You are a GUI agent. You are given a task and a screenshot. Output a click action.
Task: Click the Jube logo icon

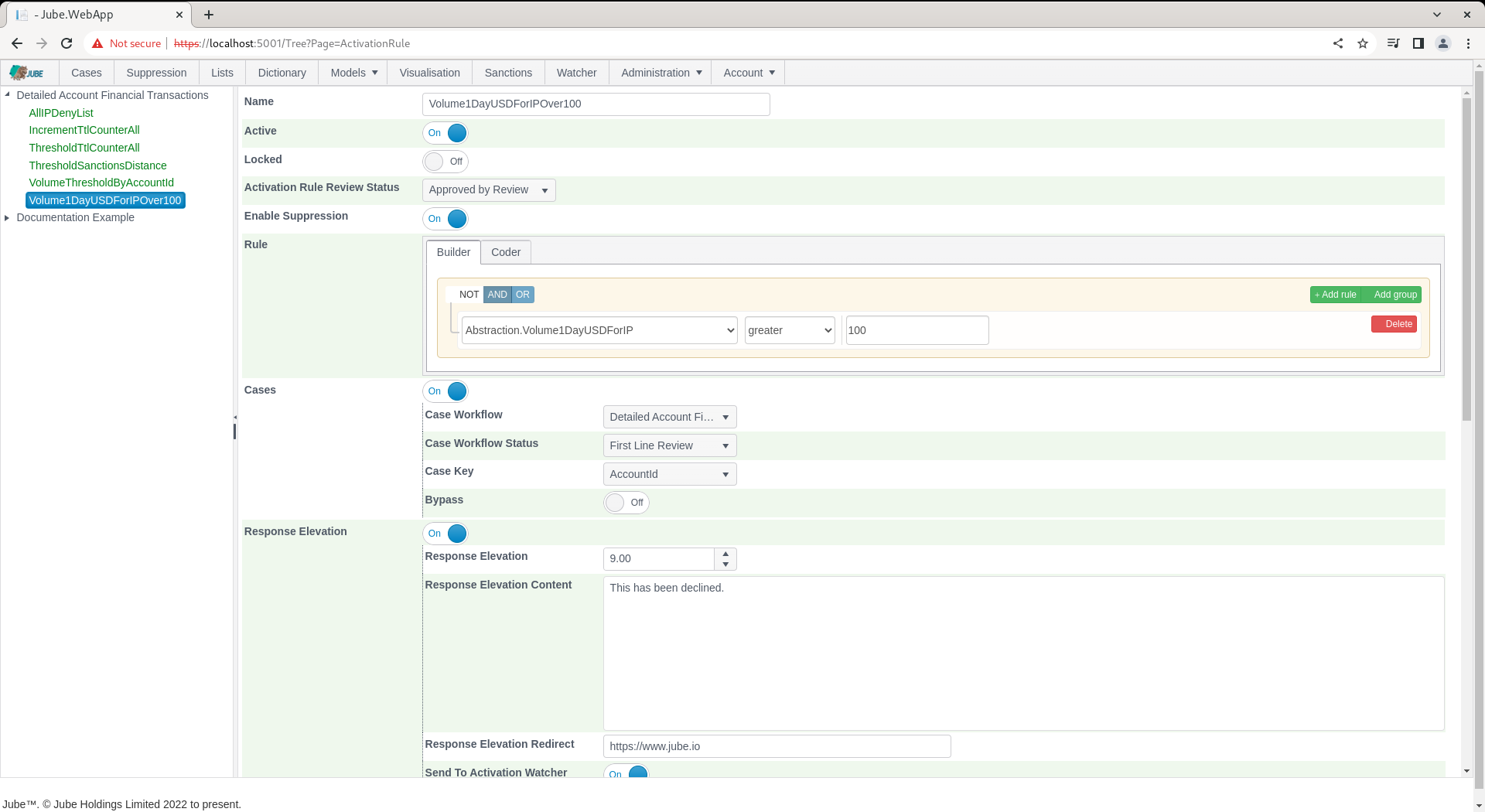[26, 73]
